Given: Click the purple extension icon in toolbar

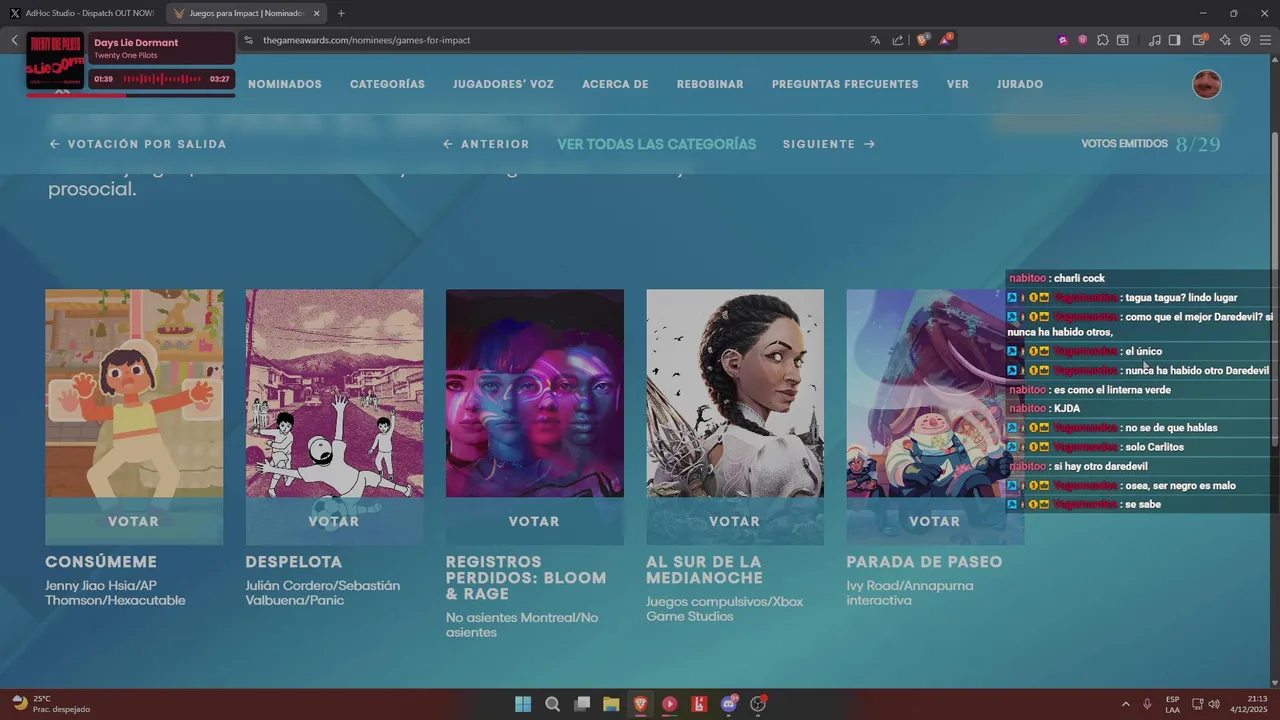Looking at the screenshot, I should coord(1063,40).
